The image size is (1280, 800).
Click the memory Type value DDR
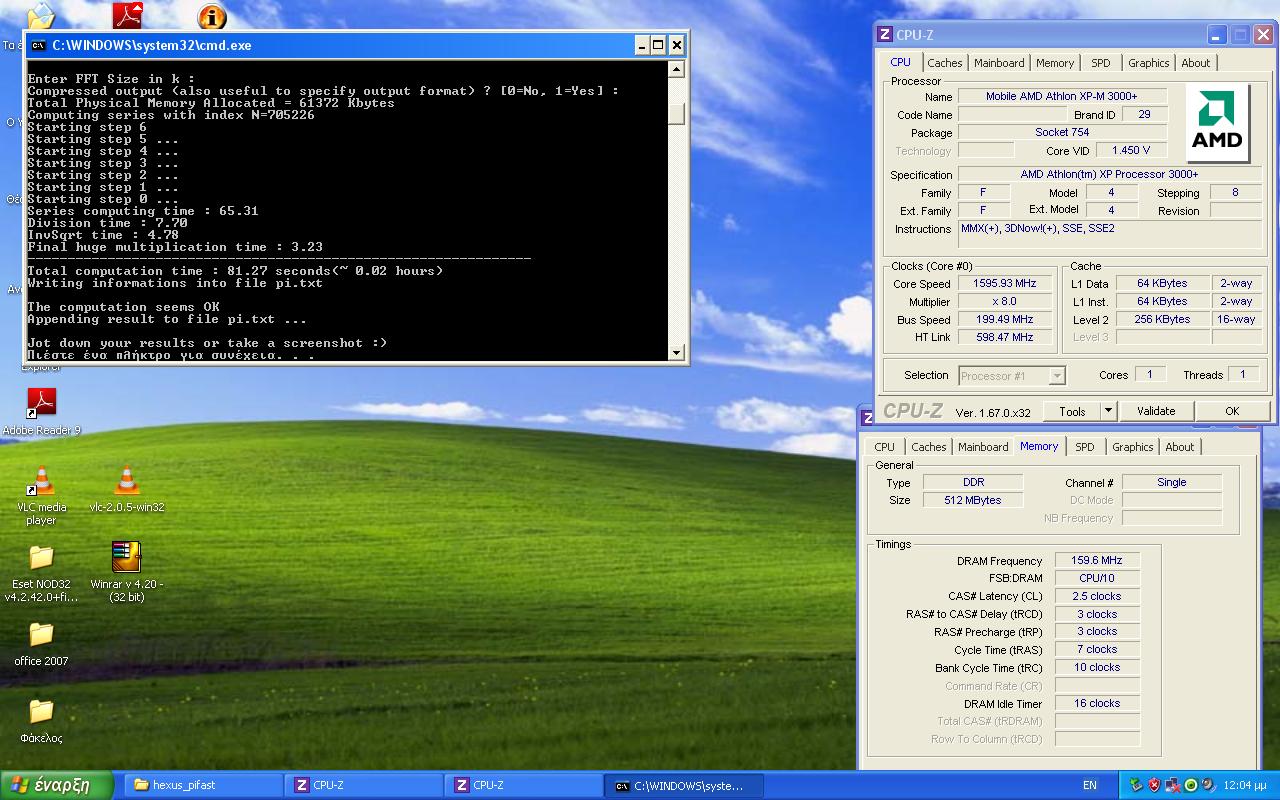(972, 482)
